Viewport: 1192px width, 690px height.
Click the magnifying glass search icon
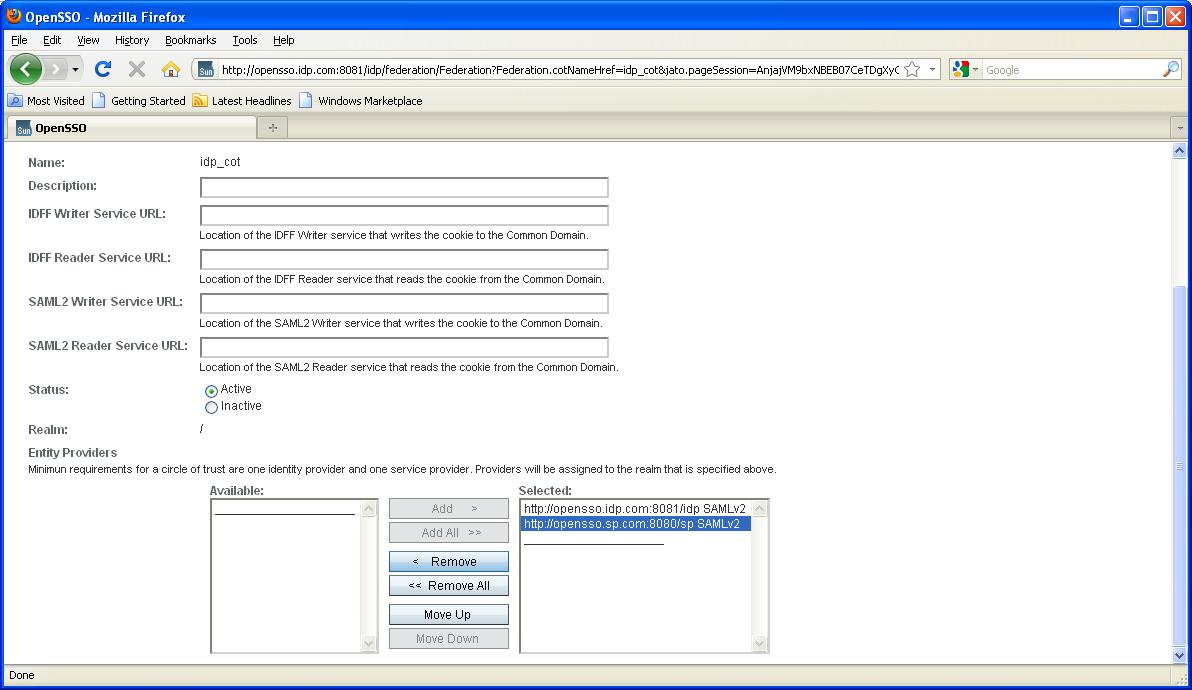1171,69
